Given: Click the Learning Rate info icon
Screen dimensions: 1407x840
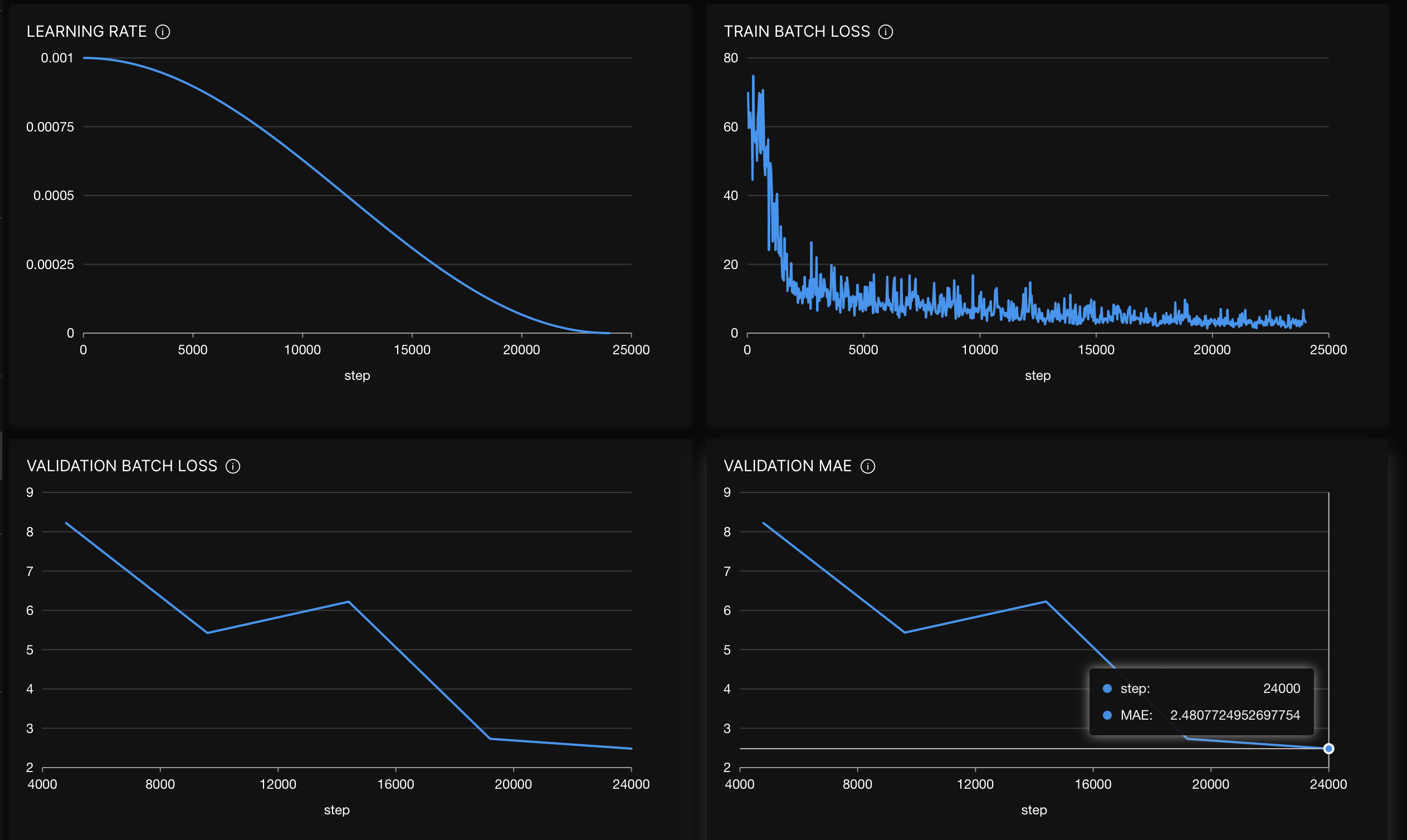Looking at the screenshot, I should [x=163, y=32].
